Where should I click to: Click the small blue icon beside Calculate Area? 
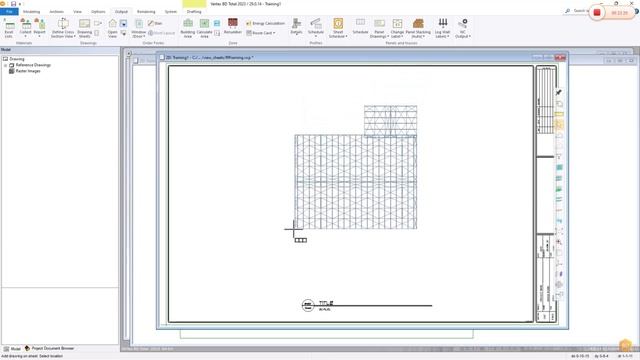coord(217,23)
